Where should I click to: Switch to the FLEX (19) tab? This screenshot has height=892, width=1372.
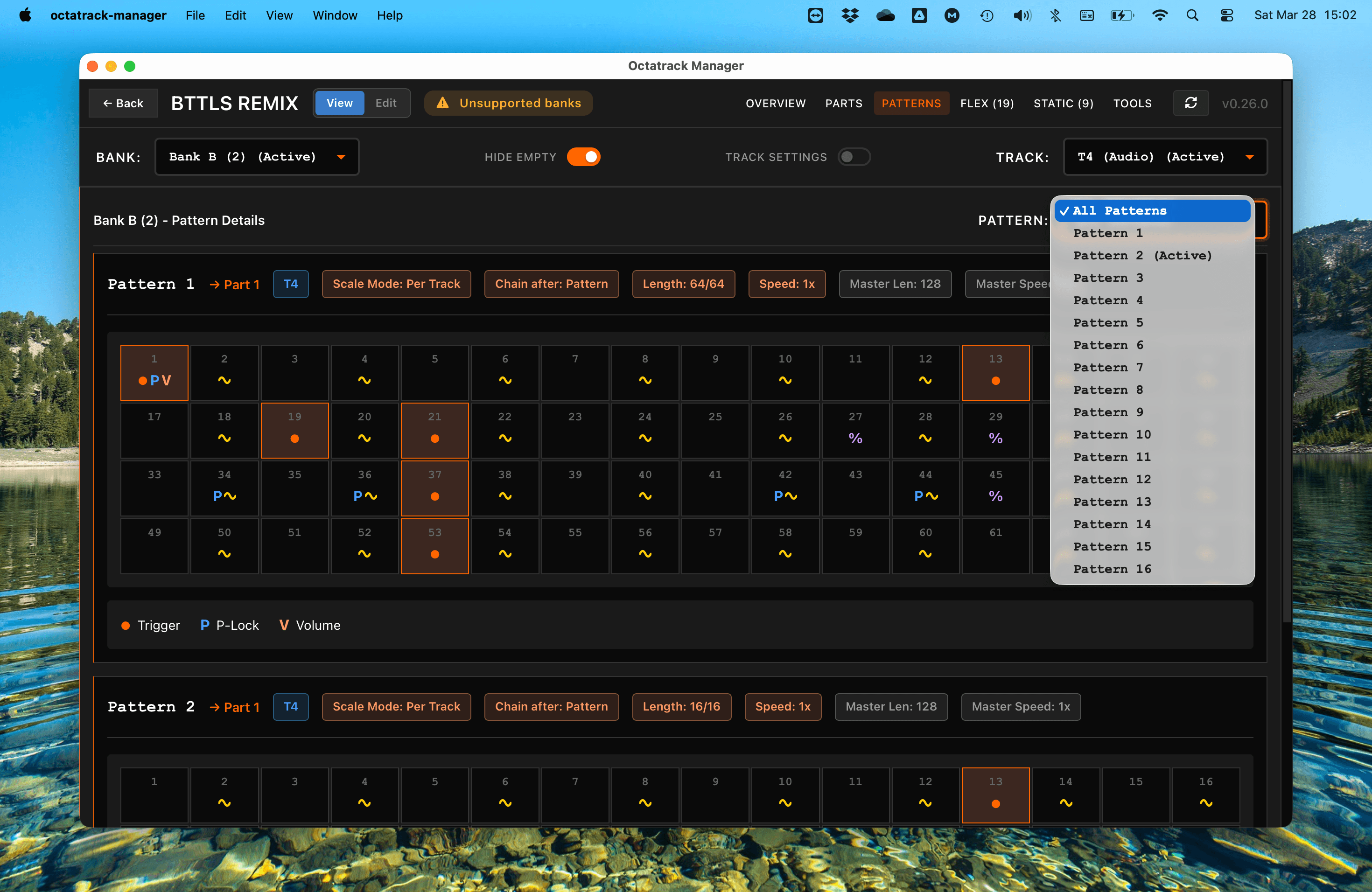click(x=987, y=103)
